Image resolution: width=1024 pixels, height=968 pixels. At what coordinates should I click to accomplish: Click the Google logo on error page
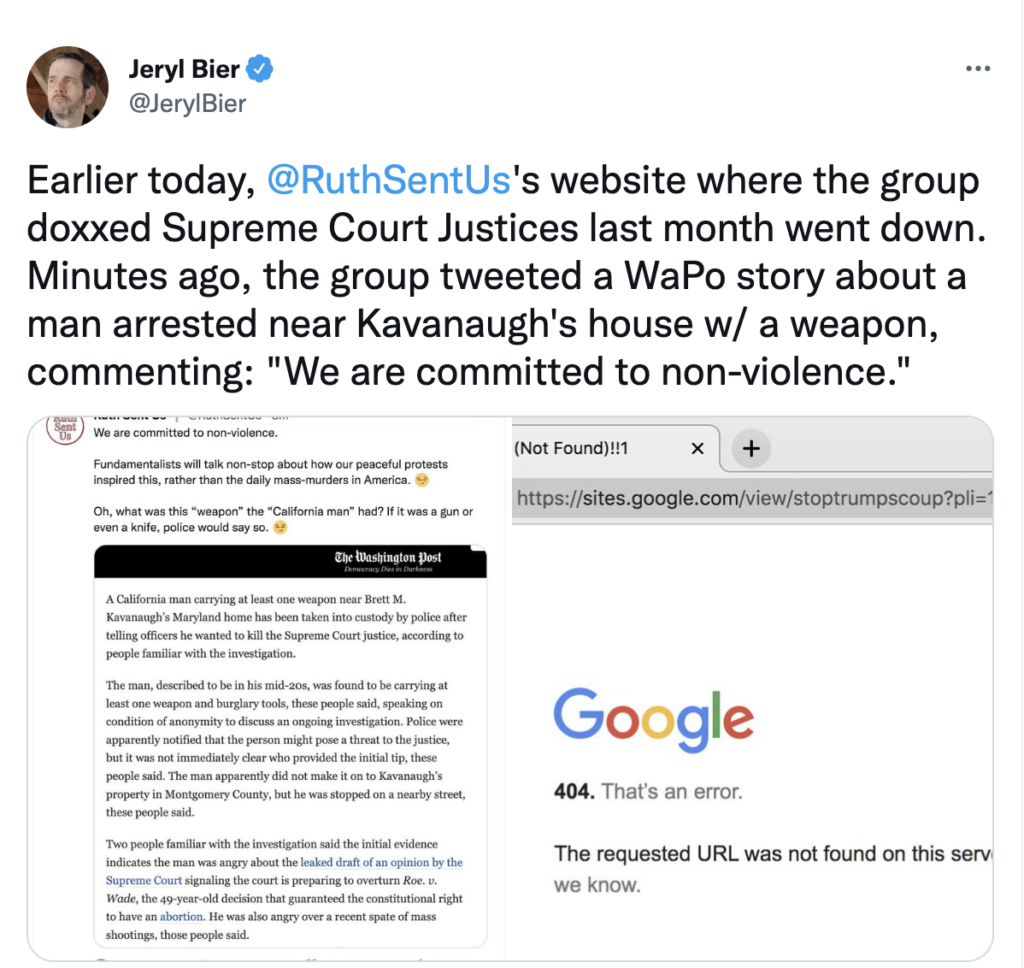[x=653, y=716]
